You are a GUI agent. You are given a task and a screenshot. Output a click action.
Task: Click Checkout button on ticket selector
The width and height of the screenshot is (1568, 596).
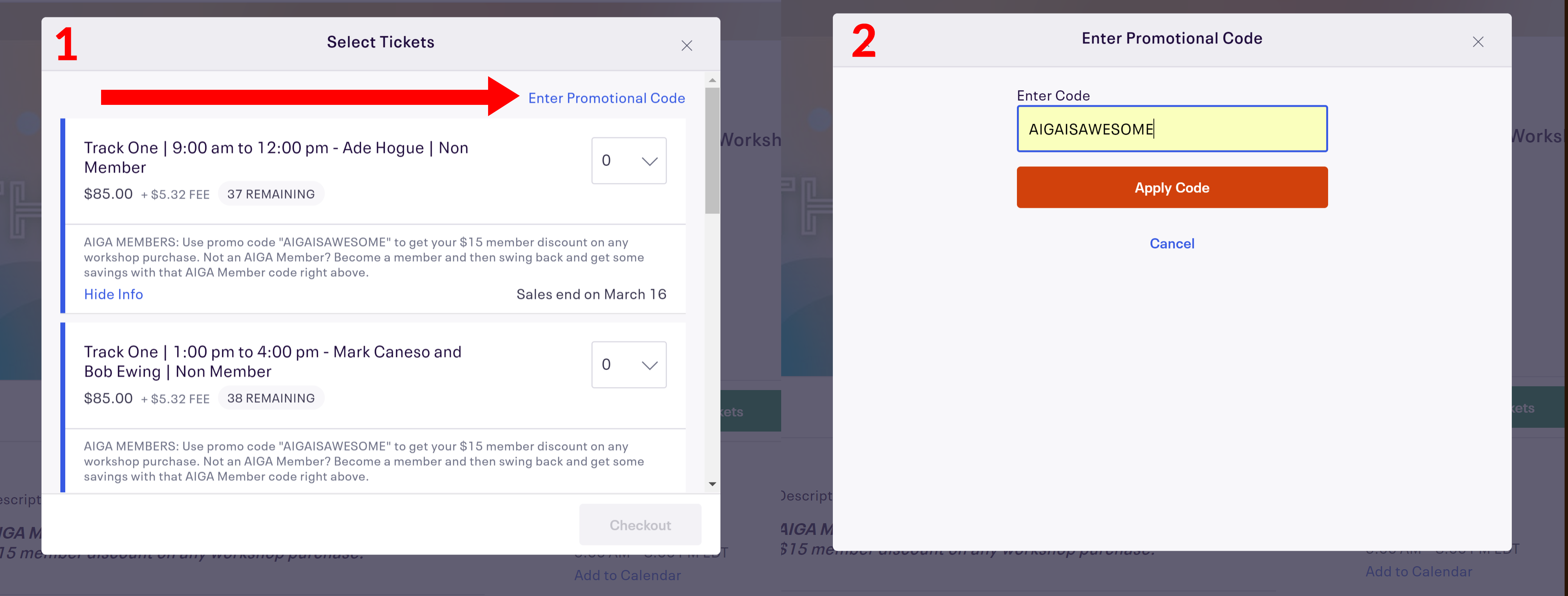click(640, 524)
